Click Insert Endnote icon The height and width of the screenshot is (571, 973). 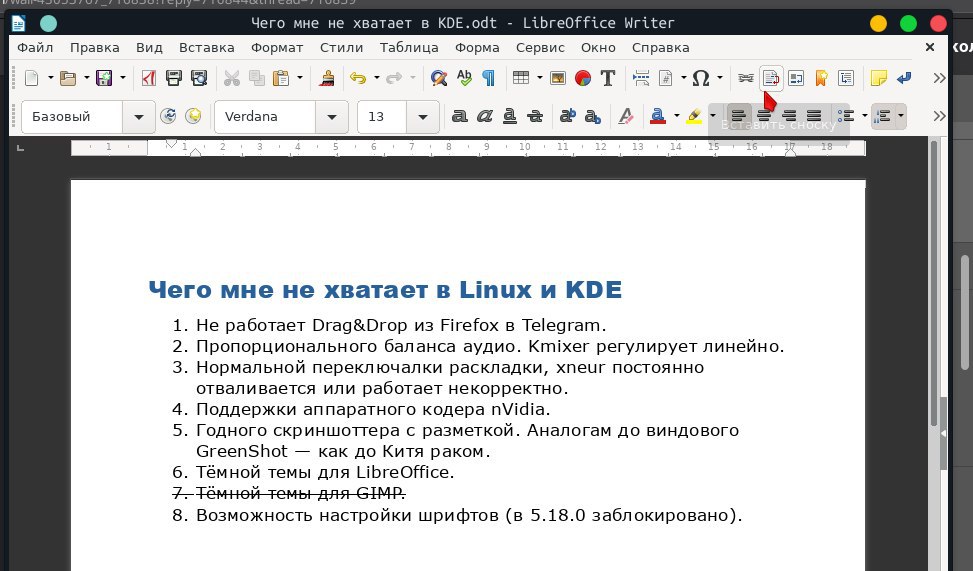pyautogui.click(x=796, y=78)
